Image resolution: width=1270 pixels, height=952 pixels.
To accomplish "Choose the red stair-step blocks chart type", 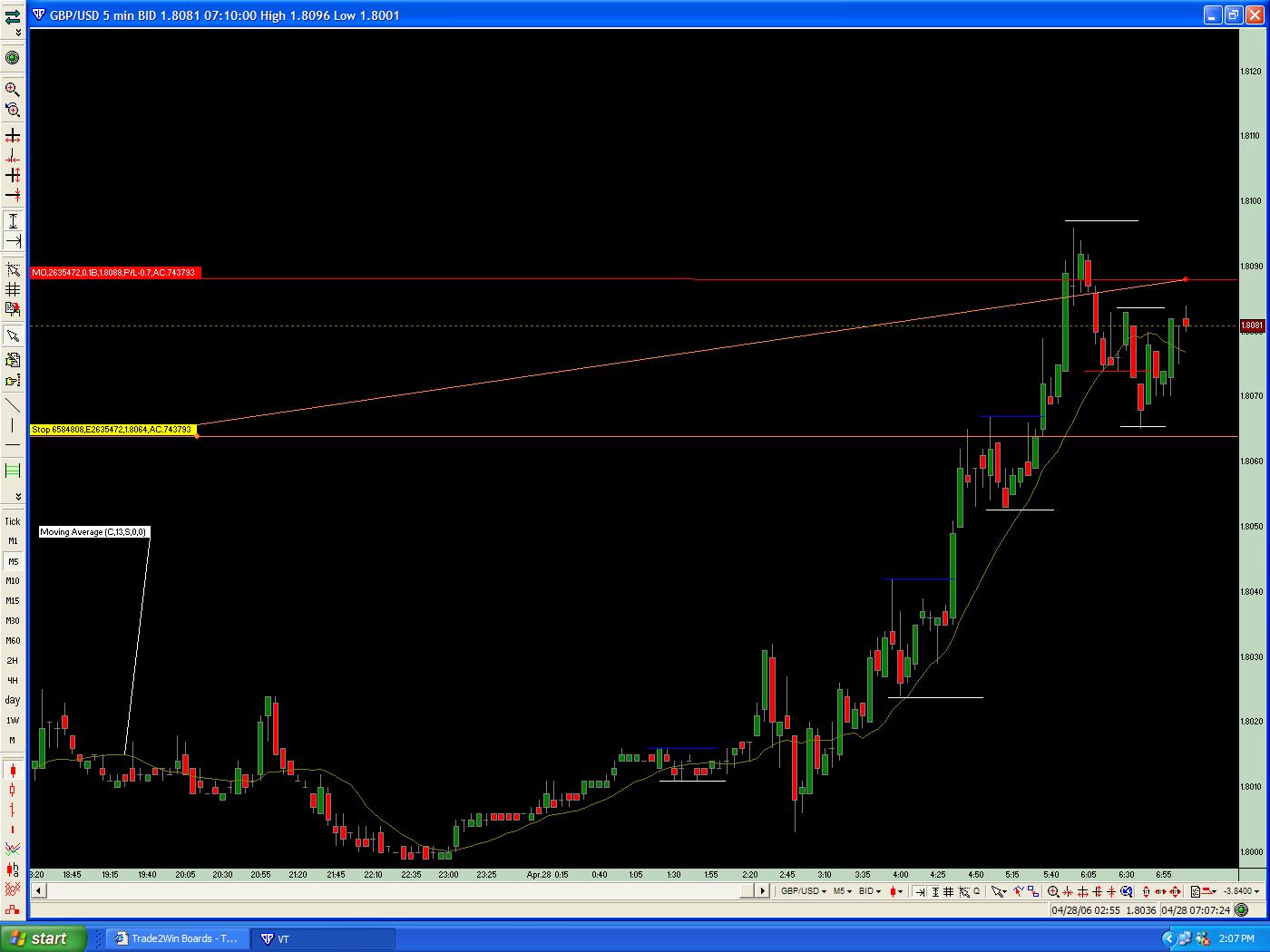I will click(x=13, y=908).
